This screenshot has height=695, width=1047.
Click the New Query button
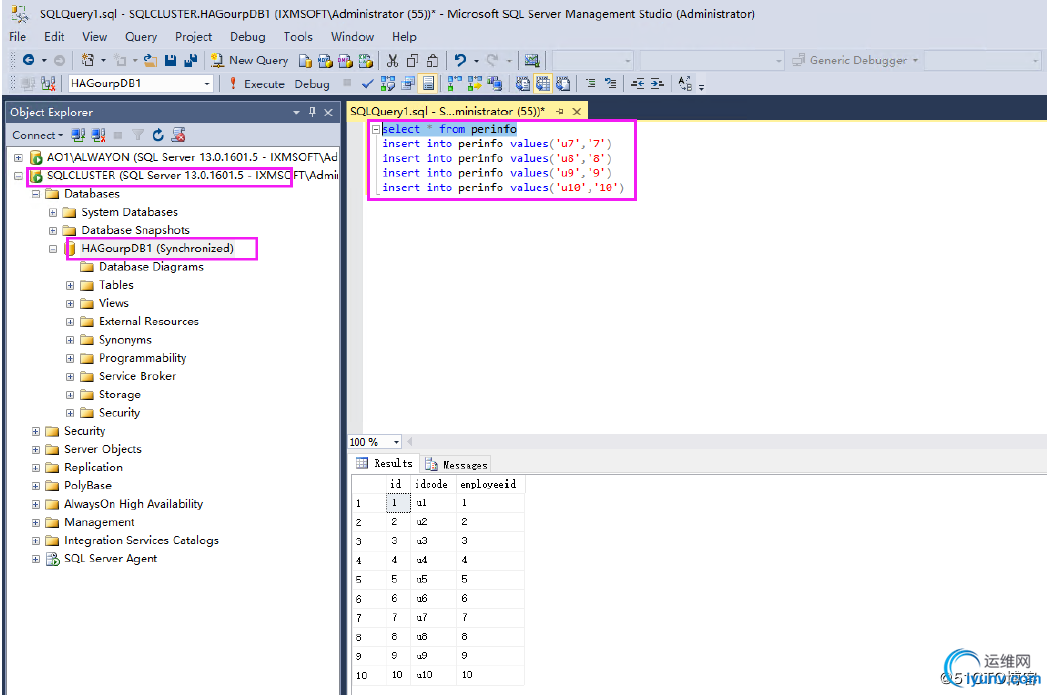click(x=250, y=61)
